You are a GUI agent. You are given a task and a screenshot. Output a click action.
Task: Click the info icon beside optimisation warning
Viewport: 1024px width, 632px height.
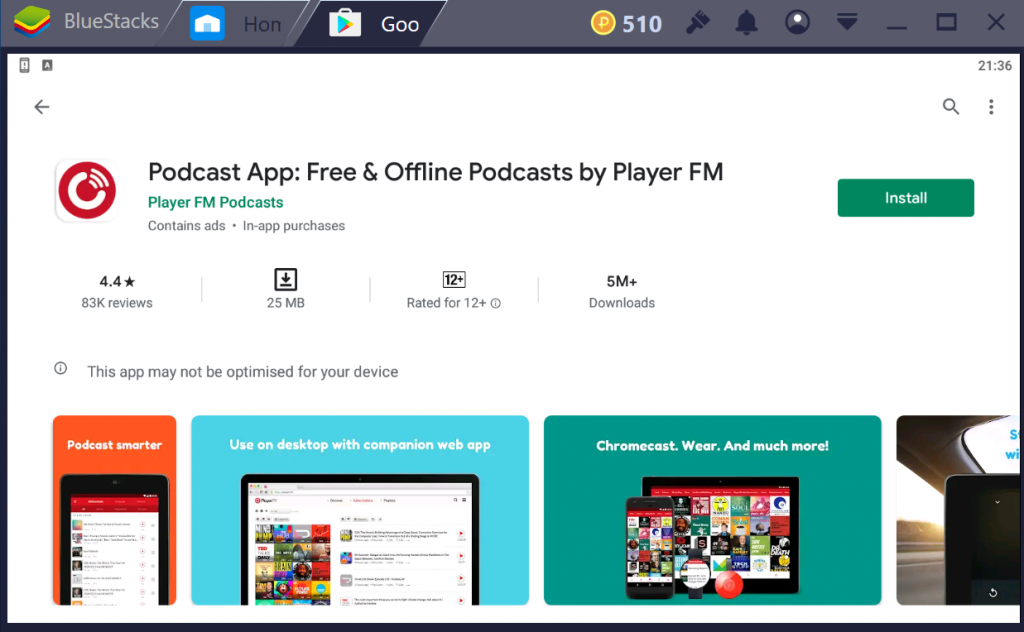click(61, 369)
